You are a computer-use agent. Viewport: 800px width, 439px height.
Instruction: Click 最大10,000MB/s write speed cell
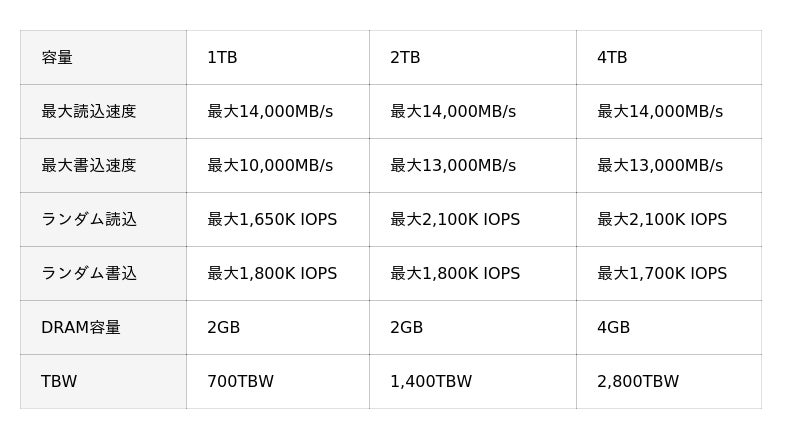278,165
